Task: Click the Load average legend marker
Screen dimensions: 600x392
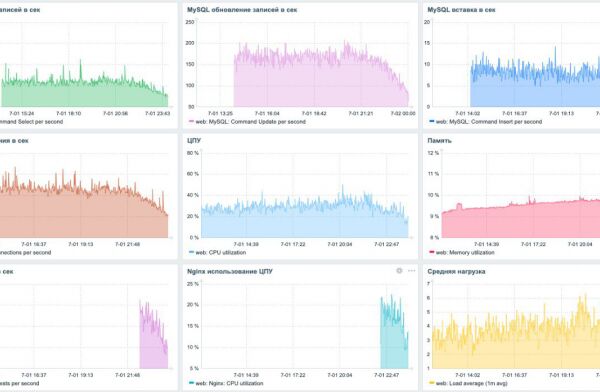Action: (432, 383)
